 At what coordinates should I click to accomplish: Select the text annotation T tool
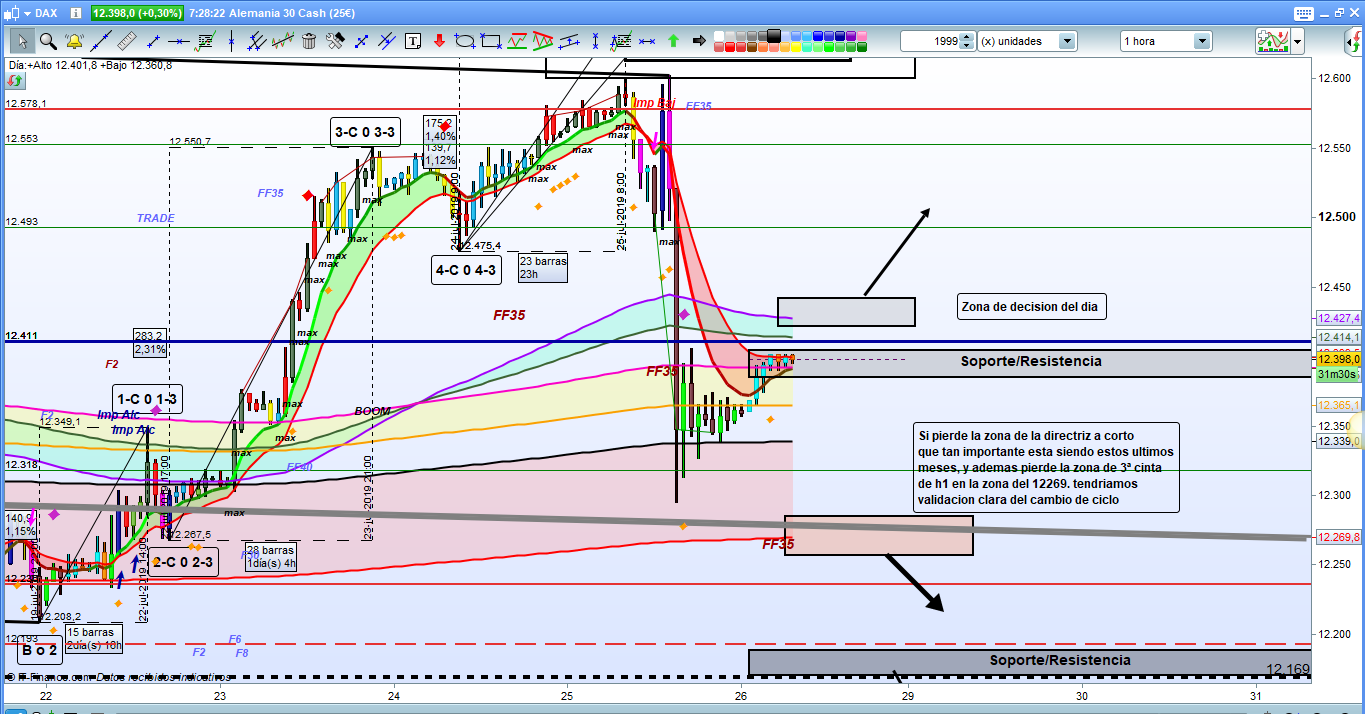tap(413, 41)
